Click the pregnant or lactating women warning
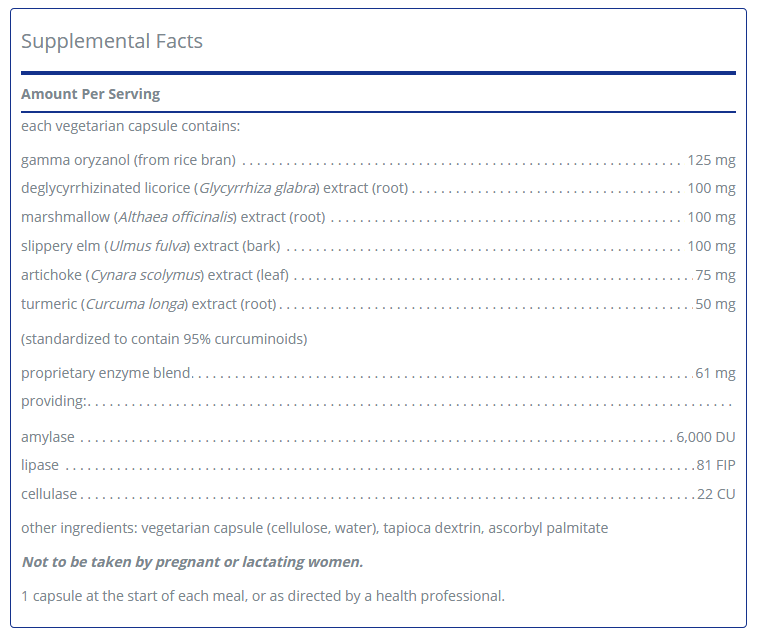Viewport: 762px width, 637px height. [192, 561]
